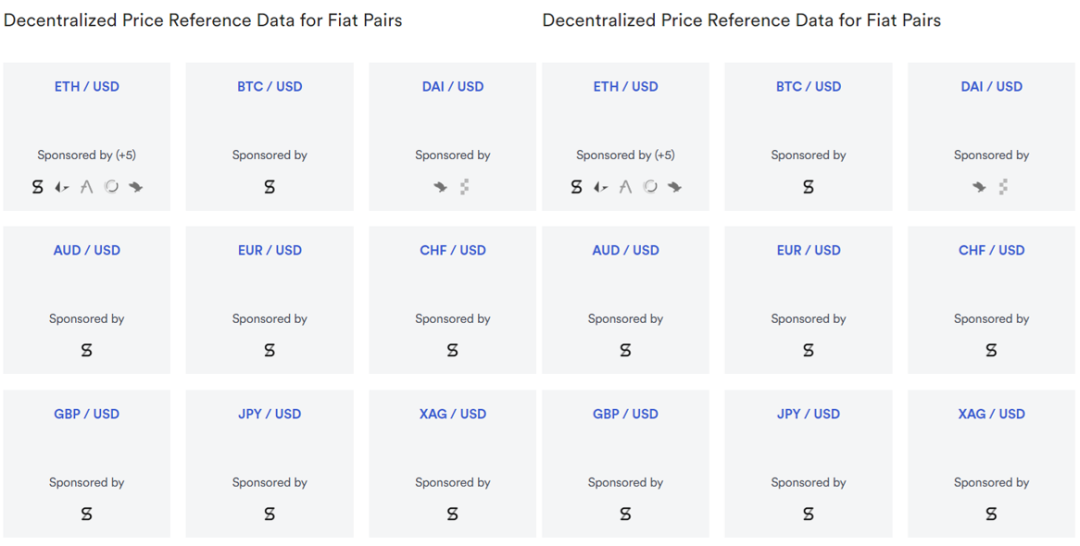This screenshot has height=546, width=1080.
Task: Open CHF / USD link in the left panel
Action: (452, 250)
